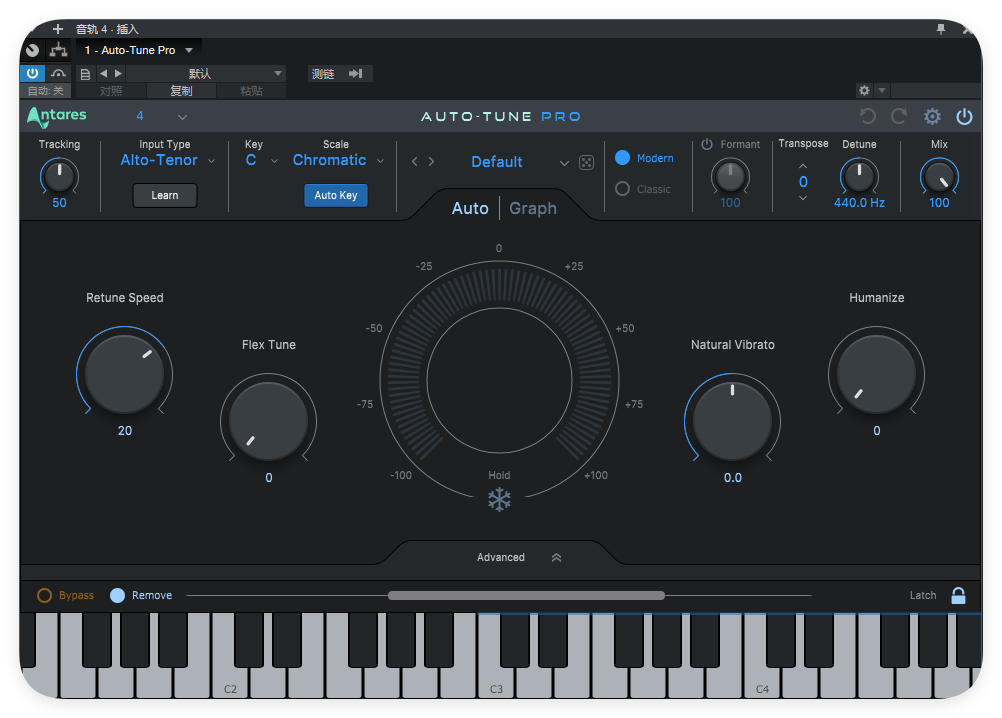Click the Retune Speed value 20

125,431
